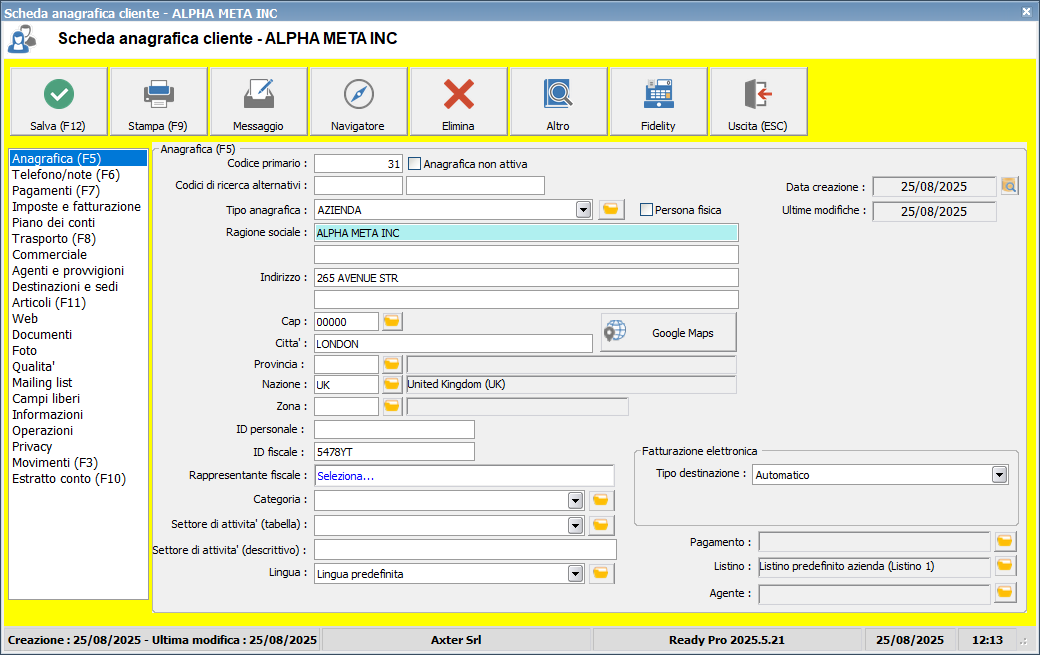Open the Lingua lookup folder icon
Viewport: 1040px width, 655px height.
click(x=601, y=573)
